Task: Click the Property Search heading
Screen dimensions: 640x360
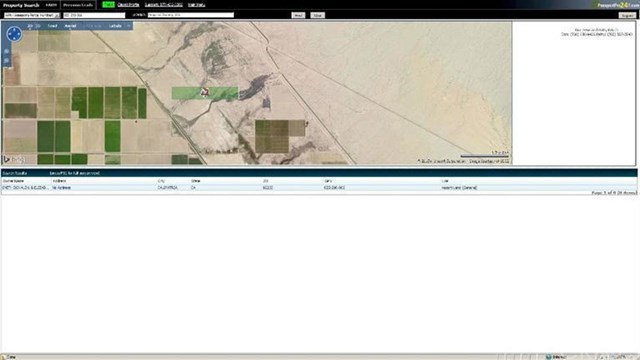Action: pos(21,5)
